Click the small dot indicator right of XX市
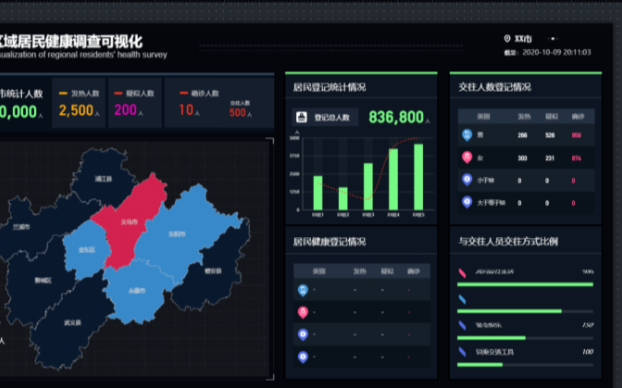Image resolution: width=622 pixels, height=388 pixels. click(x=553, y=38)
